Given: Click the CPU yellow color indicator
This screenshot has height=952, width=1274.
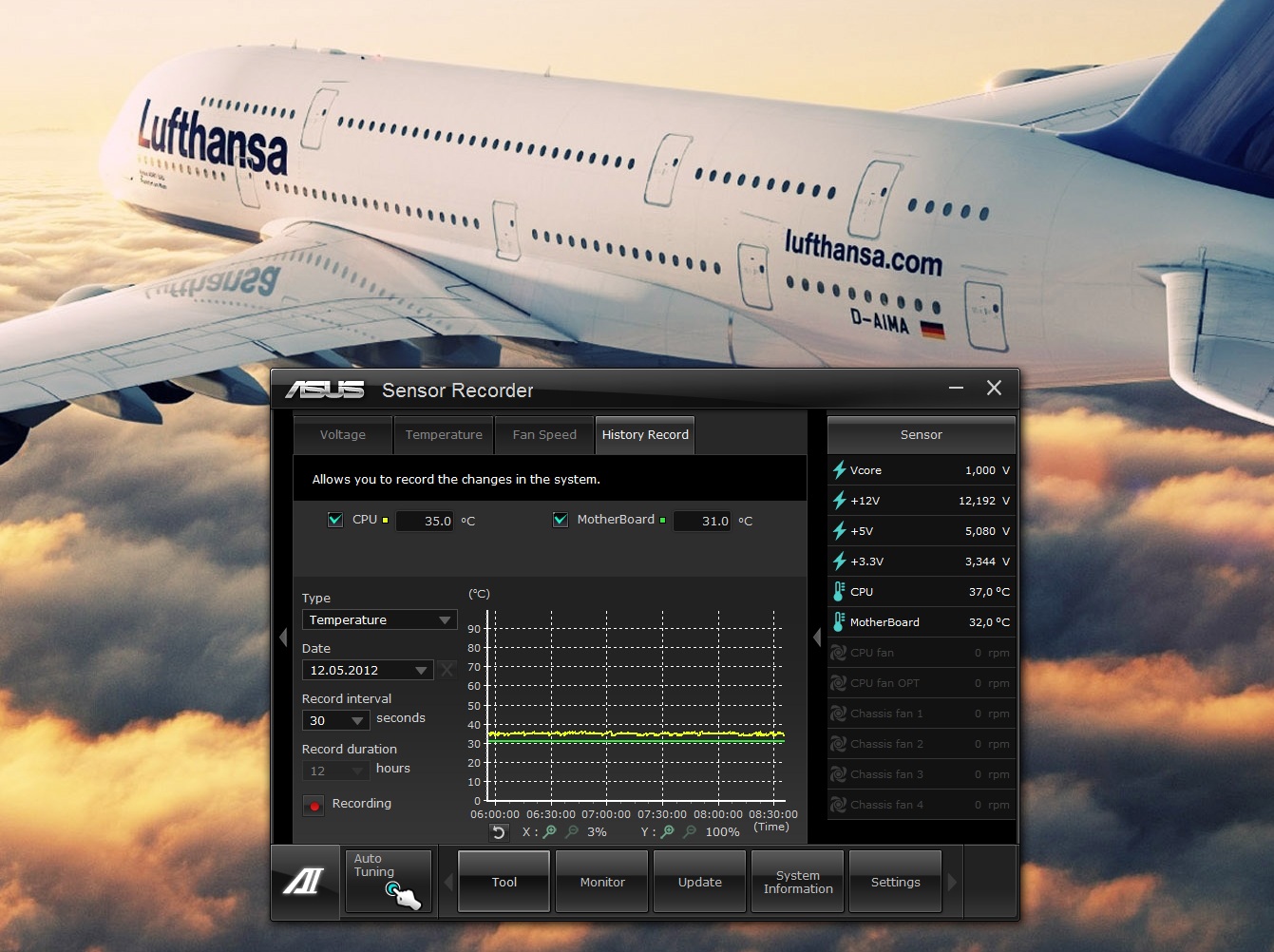Looking at the screenshot, I should click(x=385, y=520).
